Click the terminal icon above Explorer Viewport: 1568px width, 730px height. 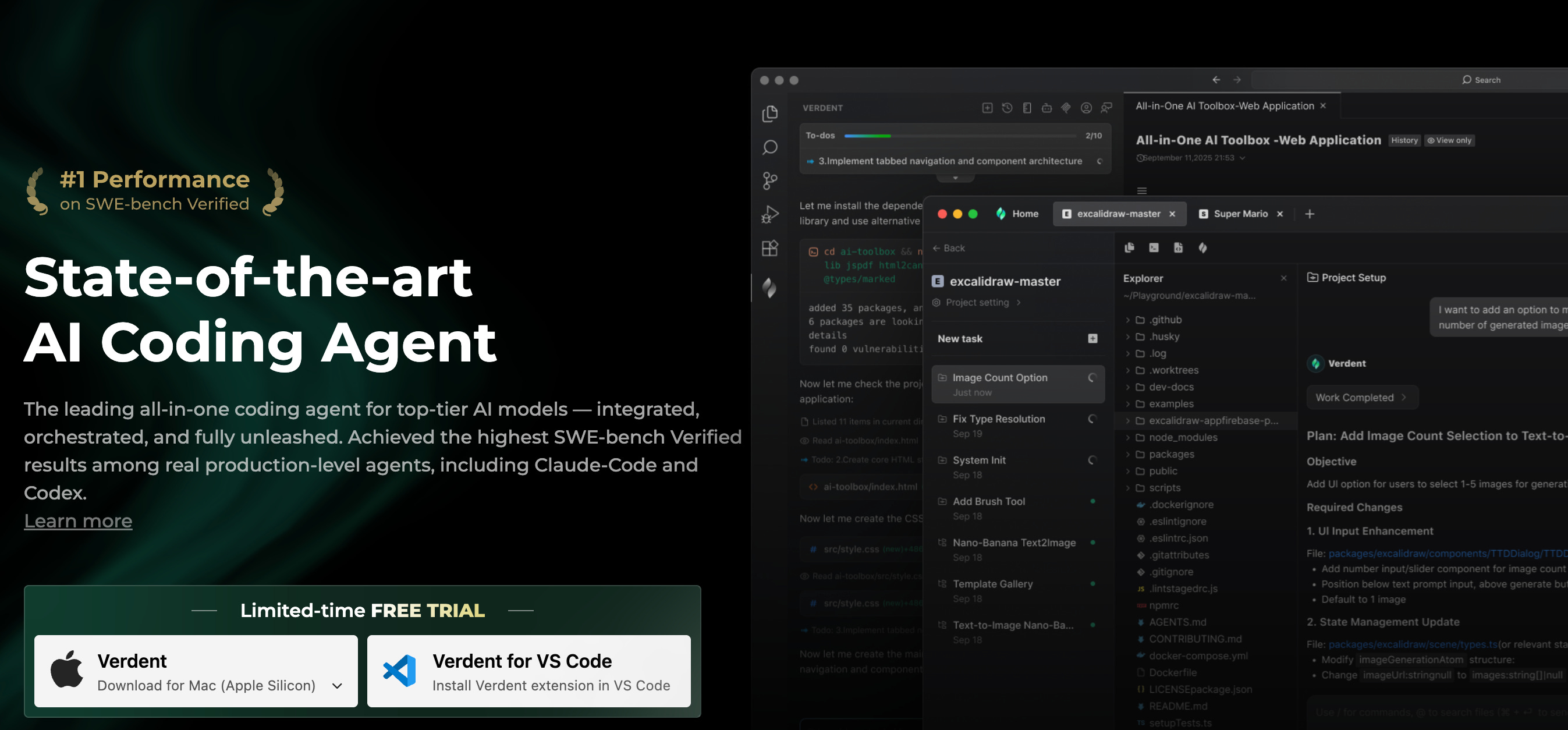point(1154,247)
